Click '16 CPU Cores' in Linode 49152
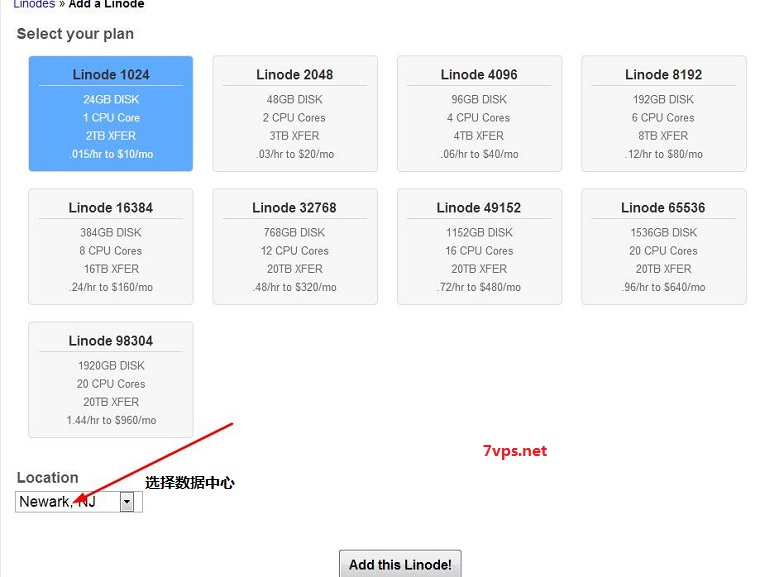This screenshot has height=577, width=760. [479, 251]
